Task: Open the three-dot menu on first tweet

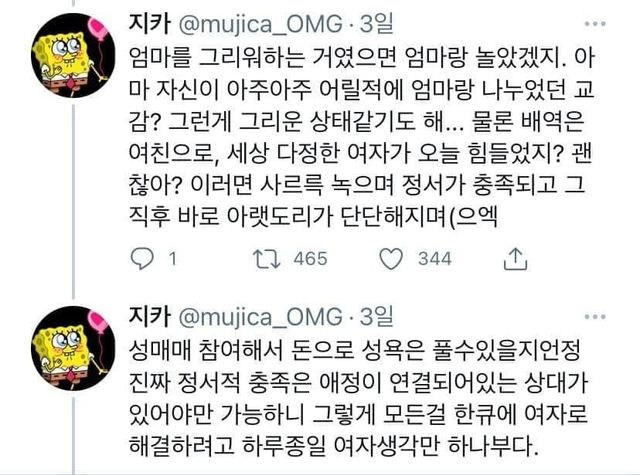Action: 595,24
